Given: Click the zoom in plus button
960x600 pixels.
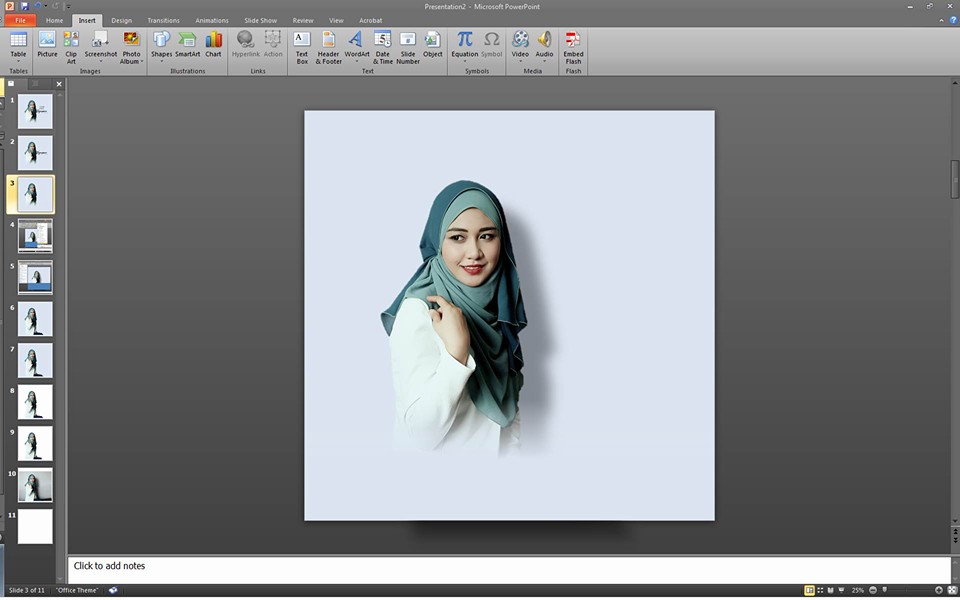Looking at the screenshot, I should point(938,590).
